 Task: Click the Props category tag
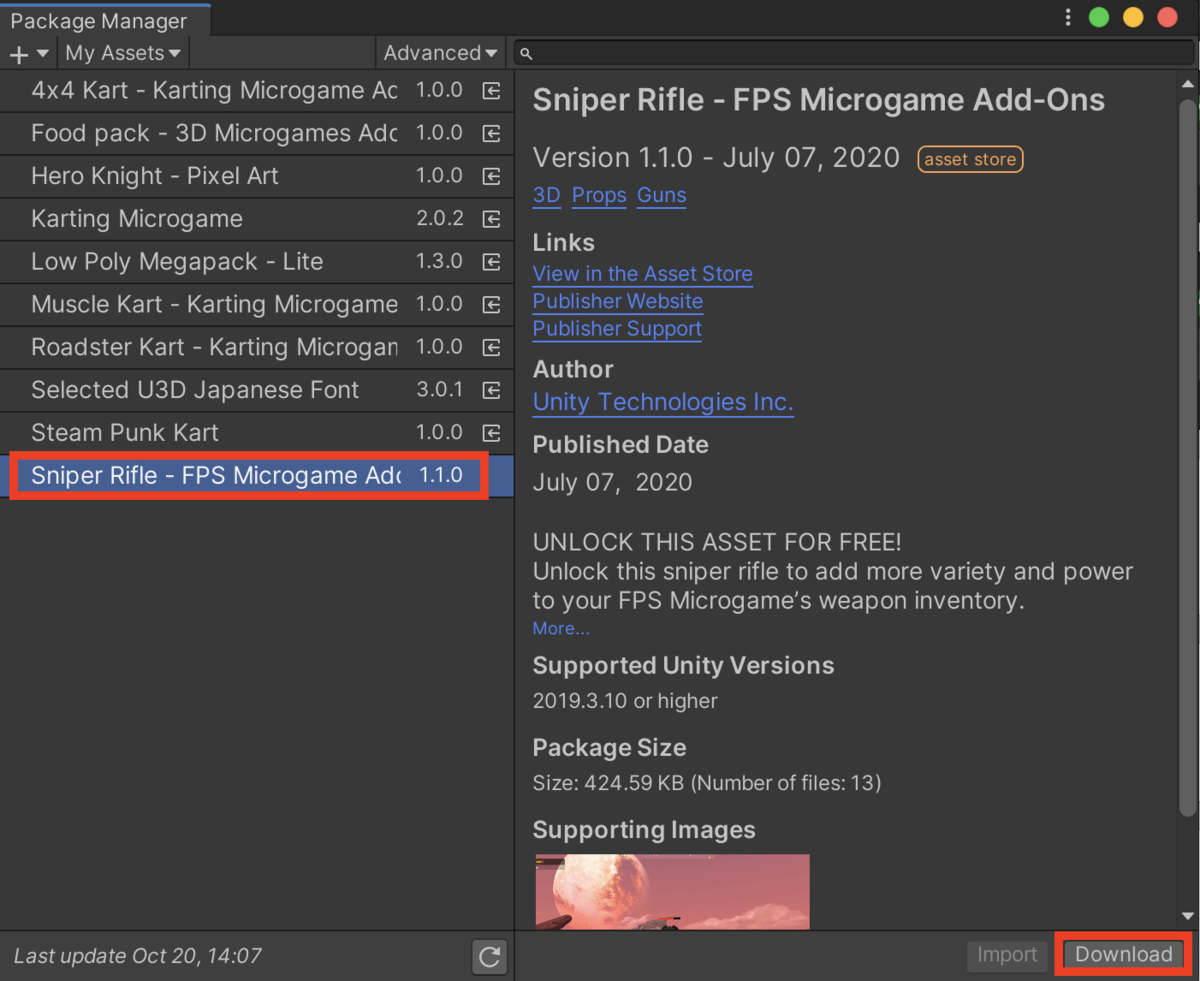click(x=599, y=195)
